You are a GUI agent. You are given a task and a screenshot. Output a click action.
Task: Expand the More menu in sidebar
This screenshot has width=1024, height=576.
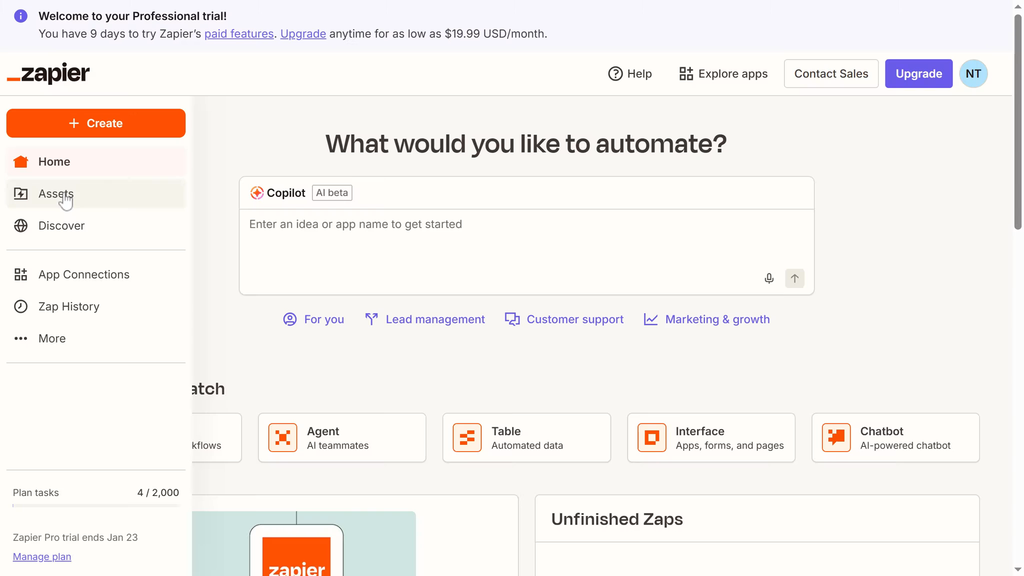52,339
